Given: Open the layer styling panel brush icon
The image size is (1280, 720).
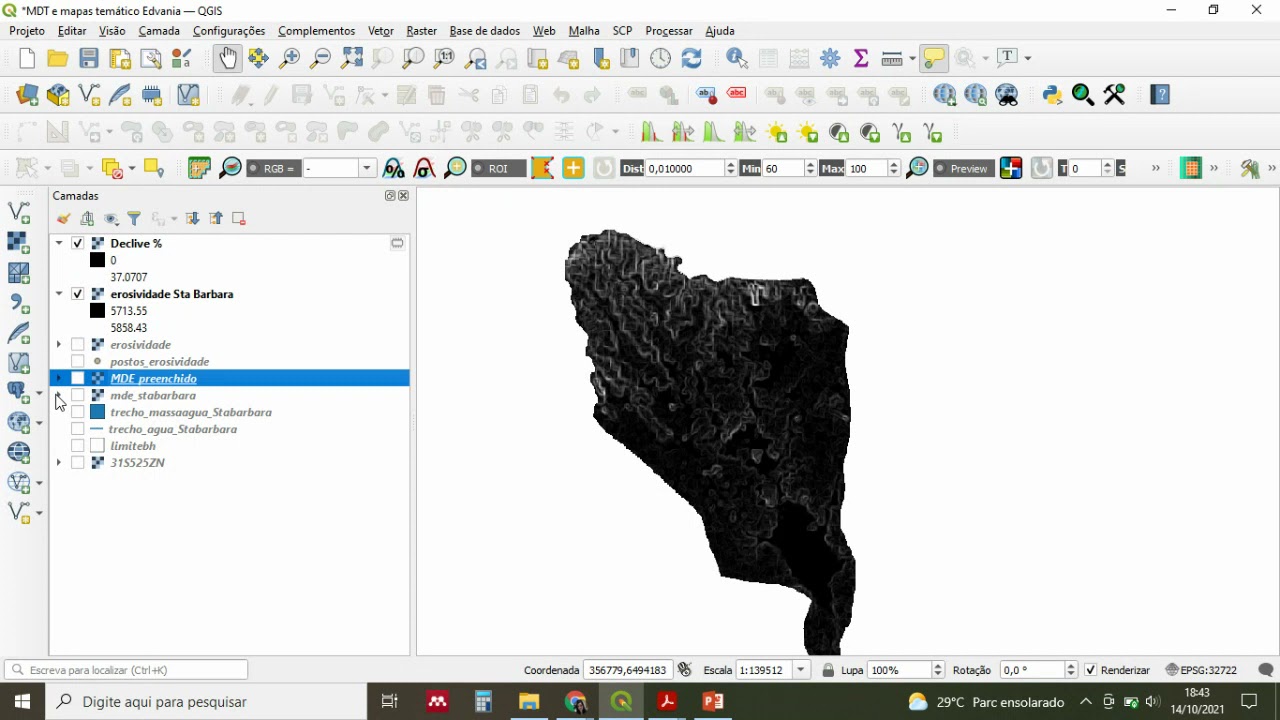Looking at the screenshot, I should coord(64,219).
